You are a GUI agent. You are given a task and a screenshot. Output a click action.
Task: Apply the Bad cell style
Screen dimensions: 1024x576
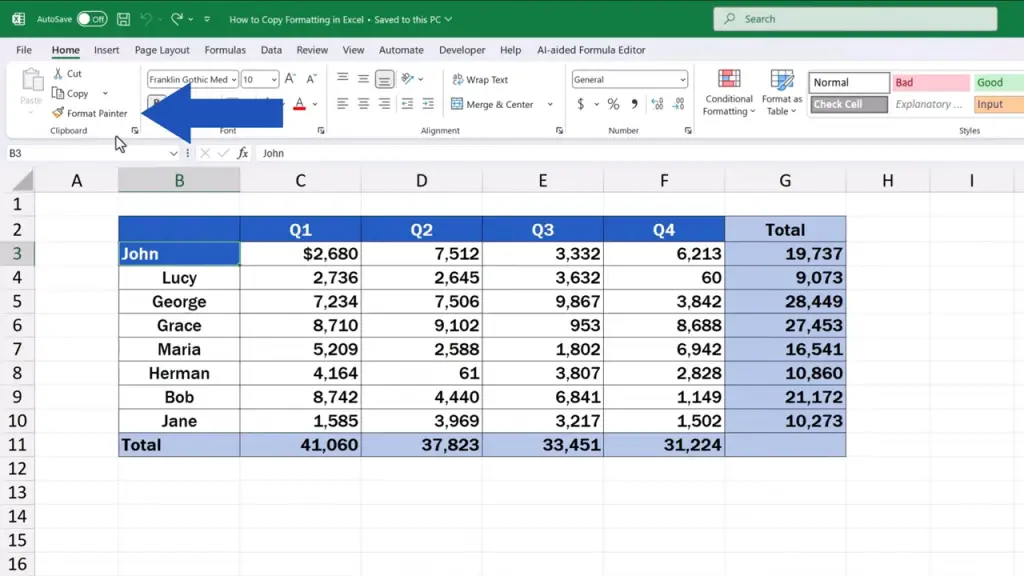930,83
